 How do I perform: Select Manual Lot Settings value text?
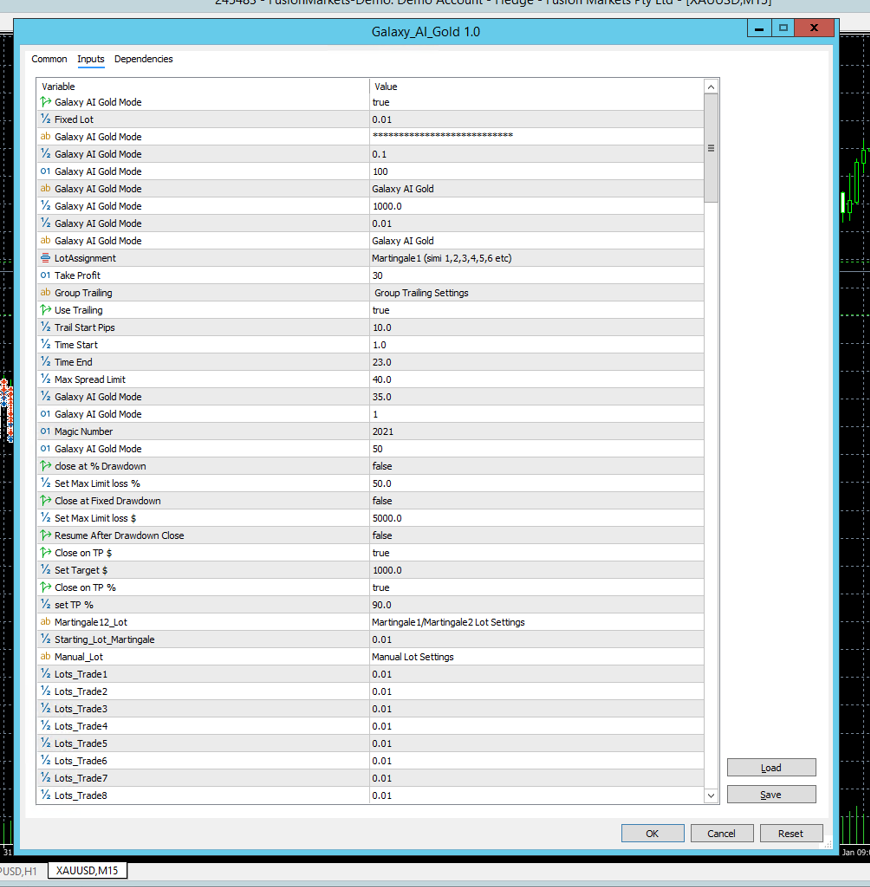coord(413,657)
